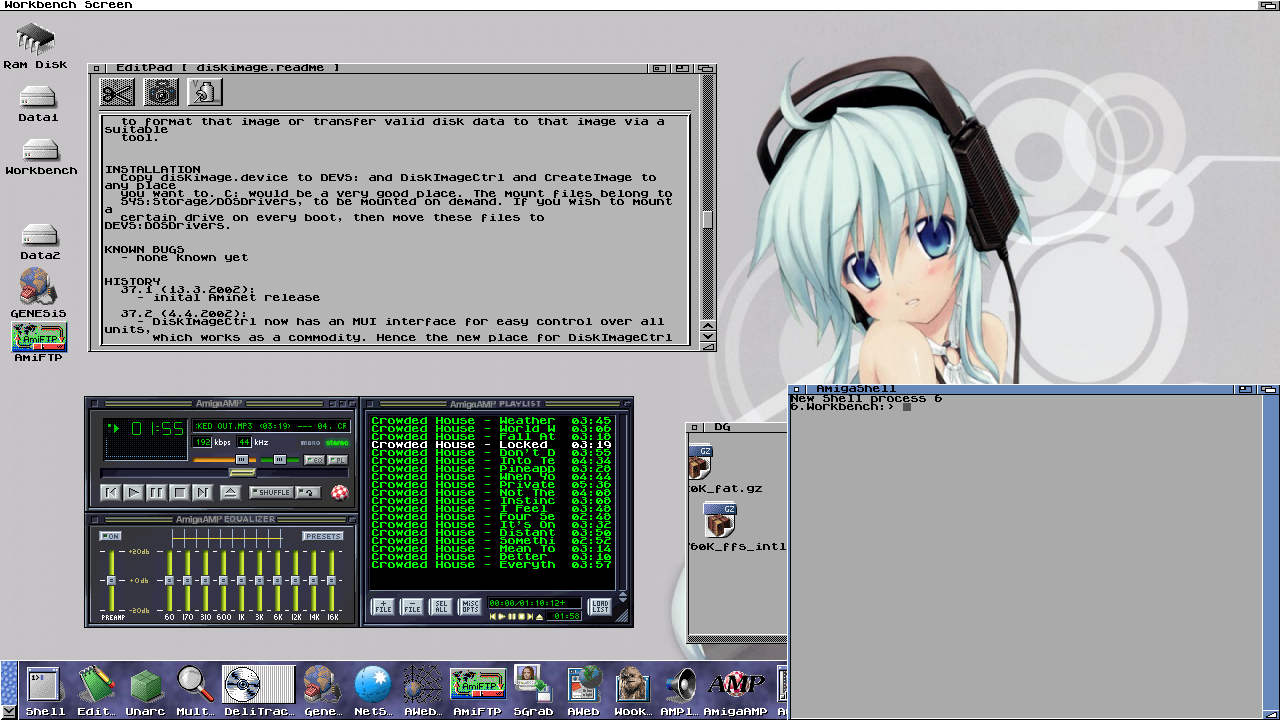Click the AmigaShell command prompt
The width and height of the screenshot is (1280, 720).
pos(849,407)
